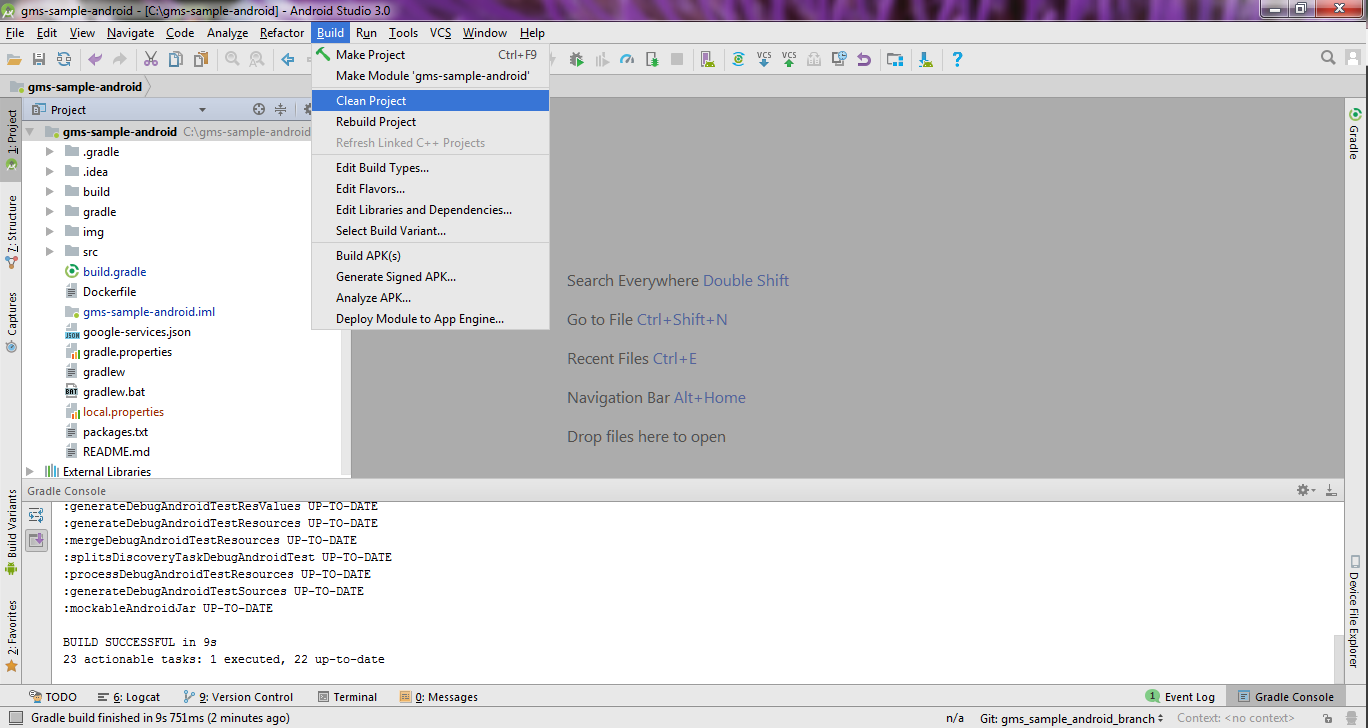1368x728 pixels.
Task: Click the Sync Project with Gradle icon
Action: coord(738,60)
